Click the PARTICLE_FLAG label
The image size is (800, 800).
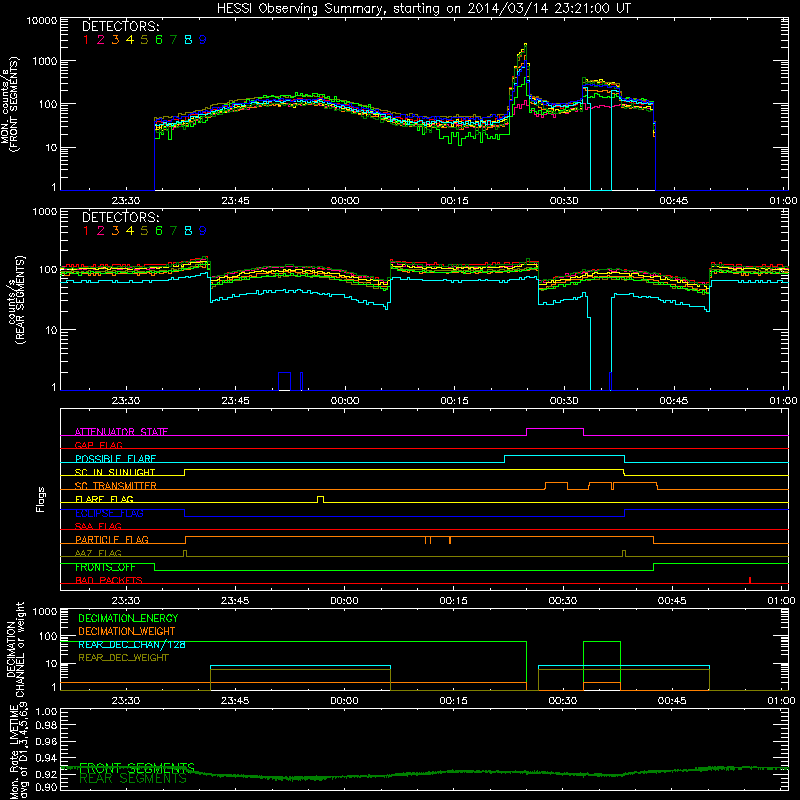[112, 540]
